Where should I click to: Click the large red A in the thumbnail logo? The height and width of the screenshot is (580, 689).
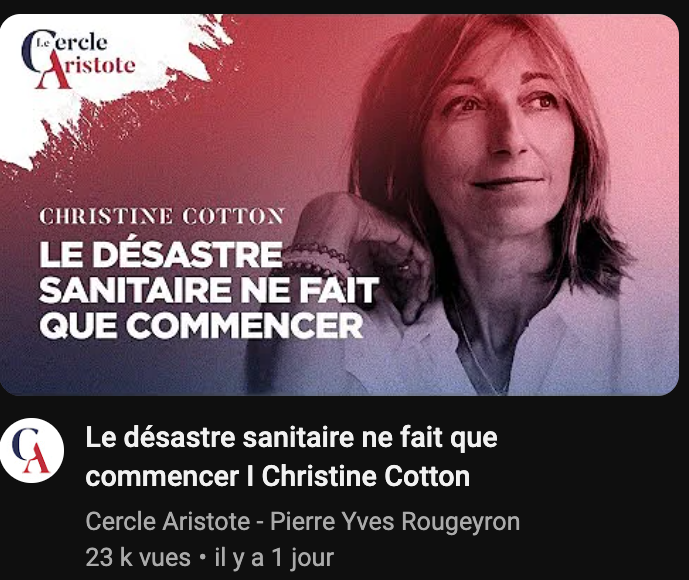click(x=54, y=72)
